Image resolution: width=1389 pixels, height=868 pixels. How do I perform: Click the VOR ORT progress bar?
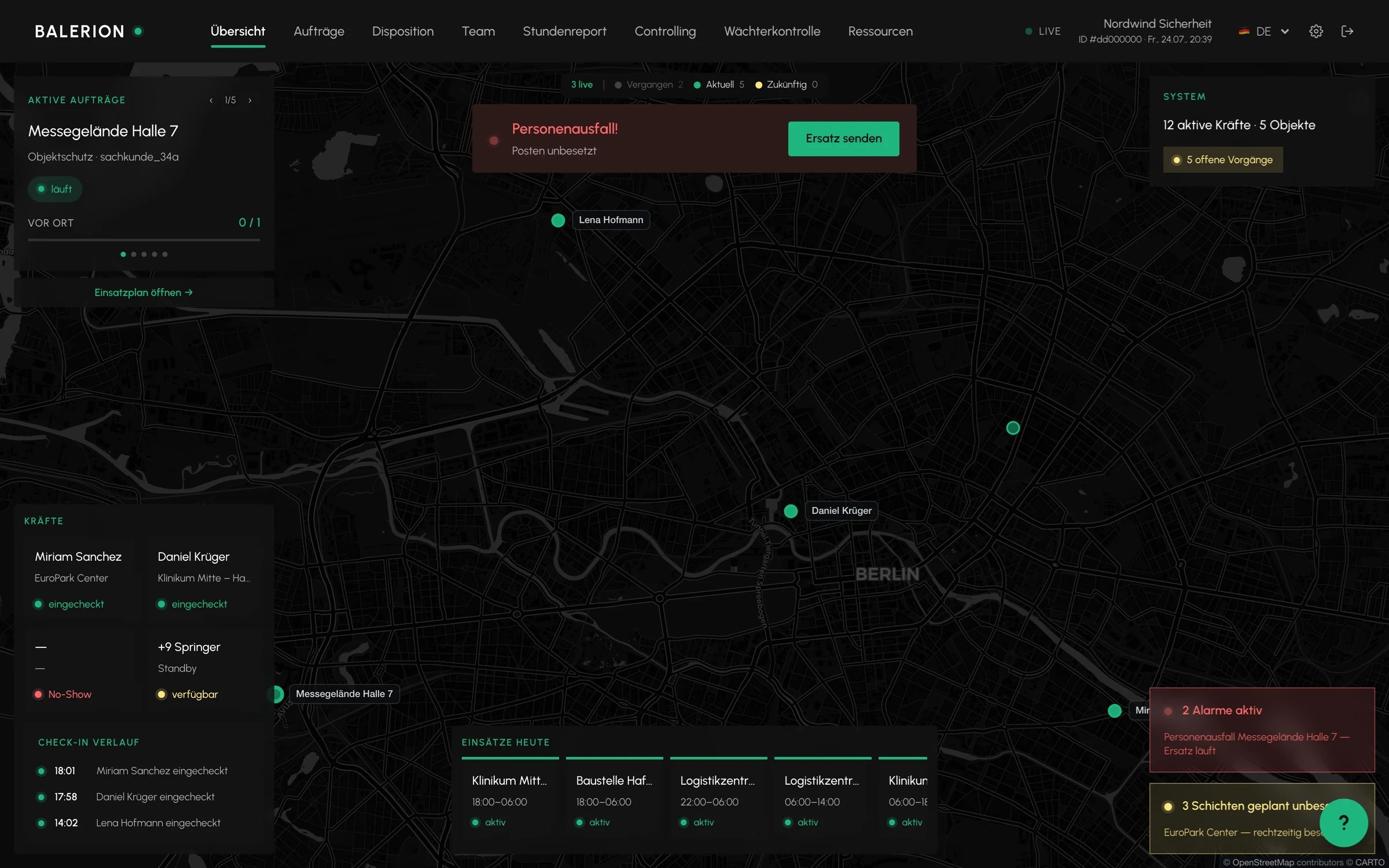click(x=144, y=240)
